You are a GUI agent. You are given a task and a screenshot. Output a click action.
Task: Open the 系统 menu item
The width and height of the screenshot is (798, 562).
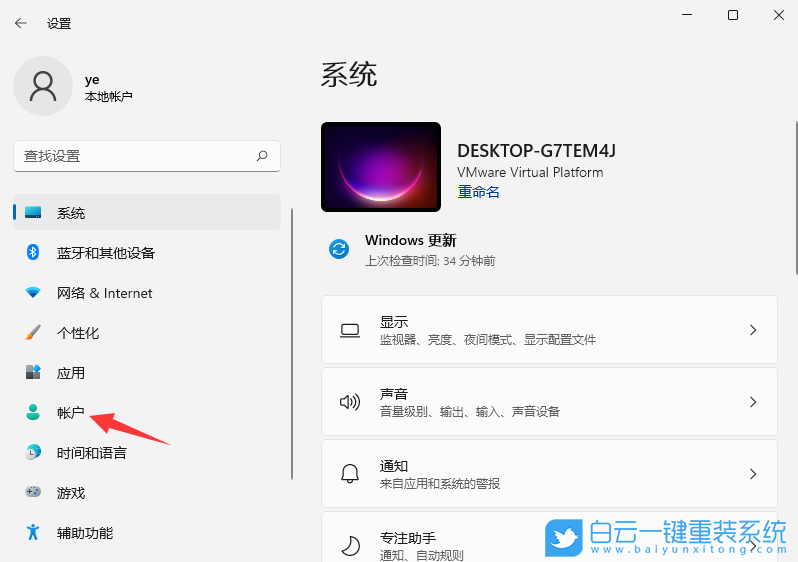pos(147,212)
